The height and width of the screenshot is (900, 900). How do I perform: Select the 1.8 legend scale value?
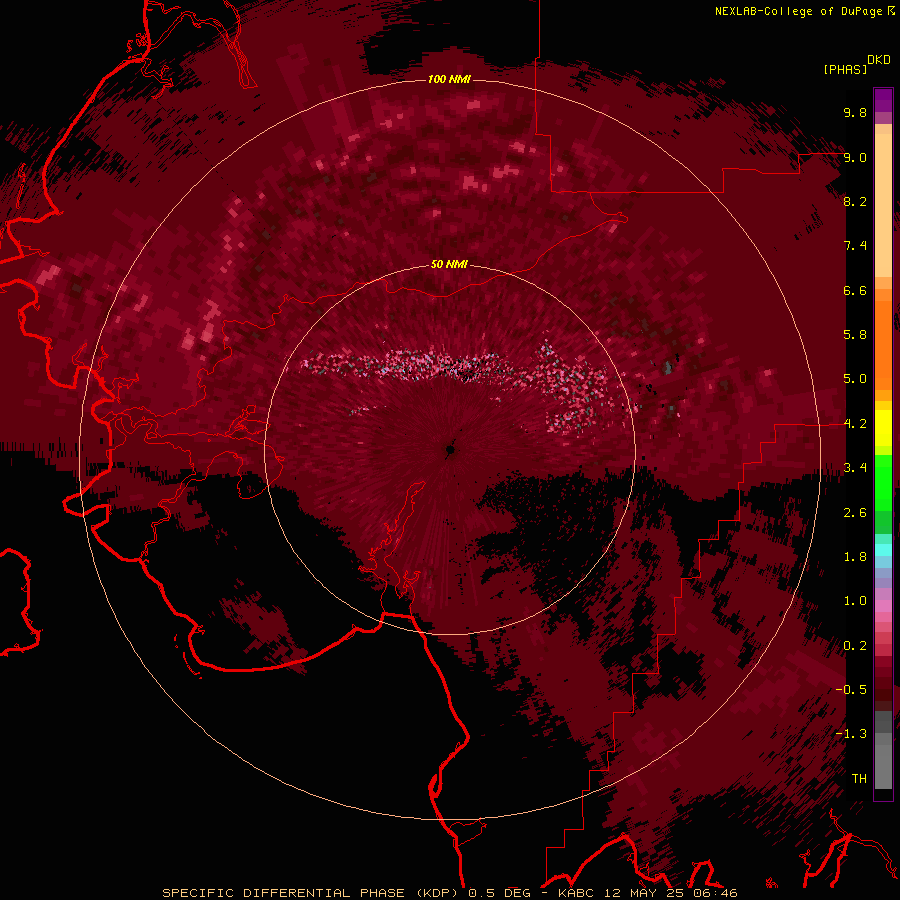855,557
